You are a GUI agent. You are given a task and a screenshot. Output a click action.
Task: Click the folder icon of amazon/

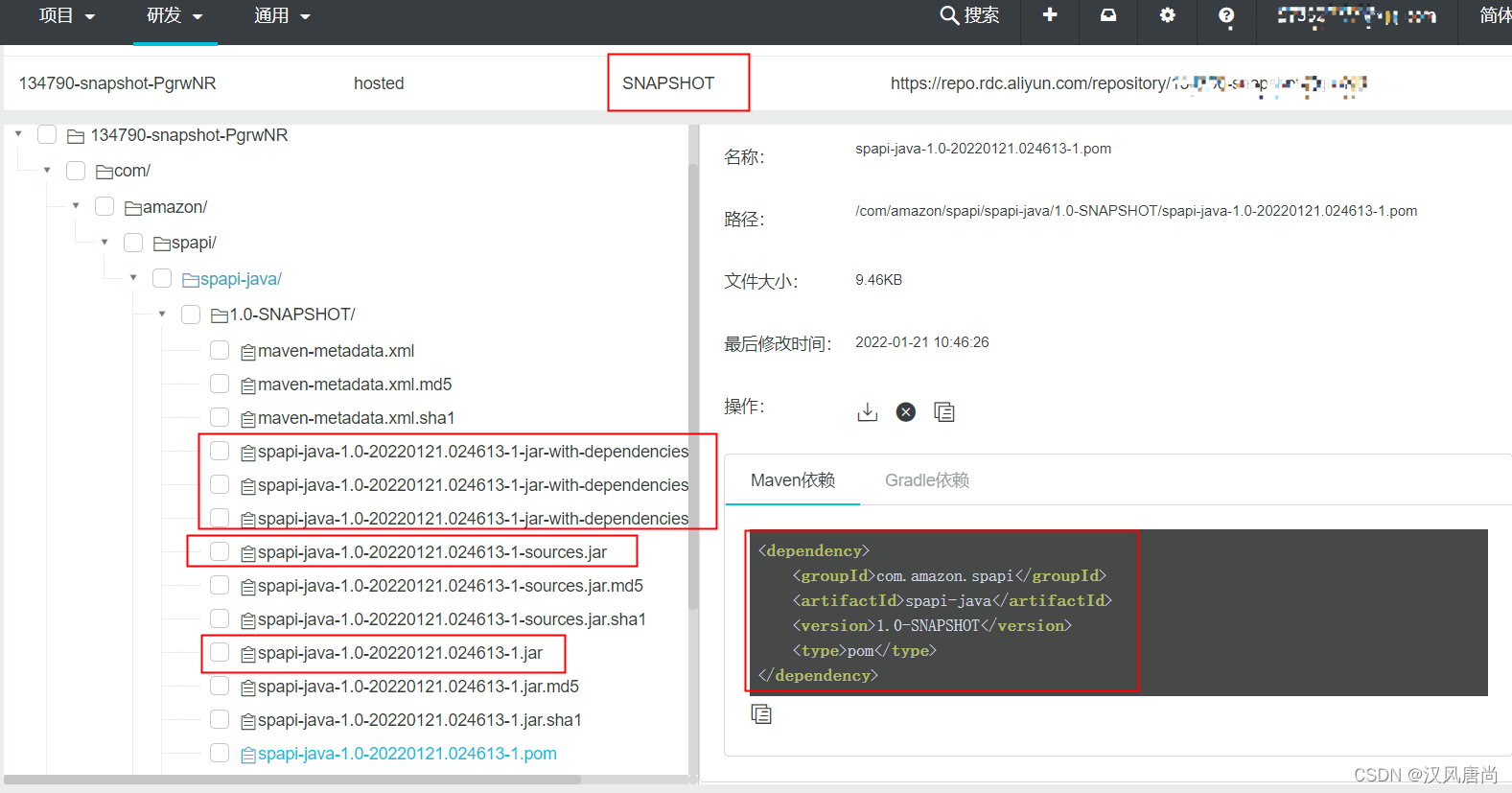pyautogui.click(x=133, y=208)
